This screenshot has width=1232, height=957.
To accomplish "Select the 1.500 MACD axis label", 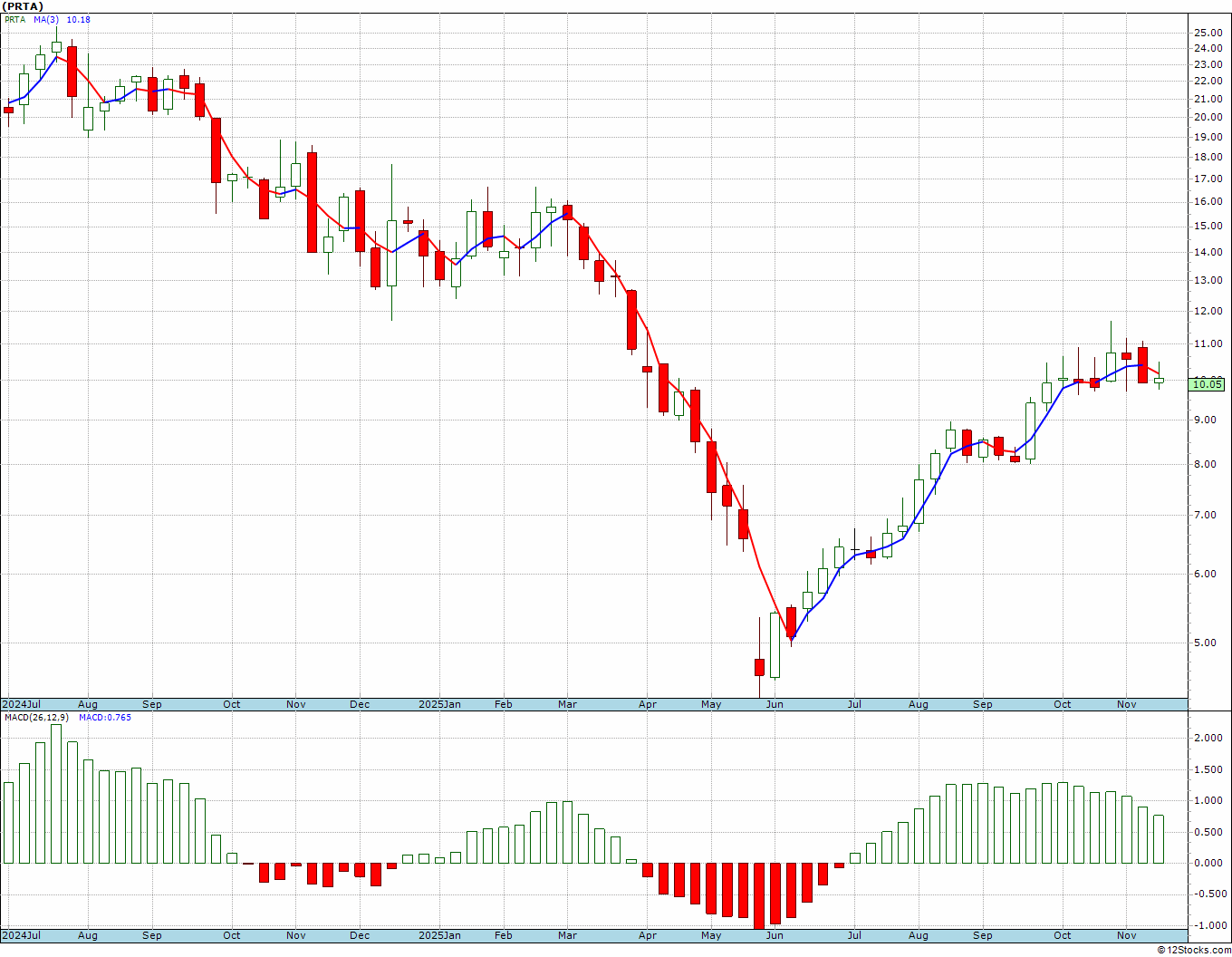I will click(x=1208, y=770).
